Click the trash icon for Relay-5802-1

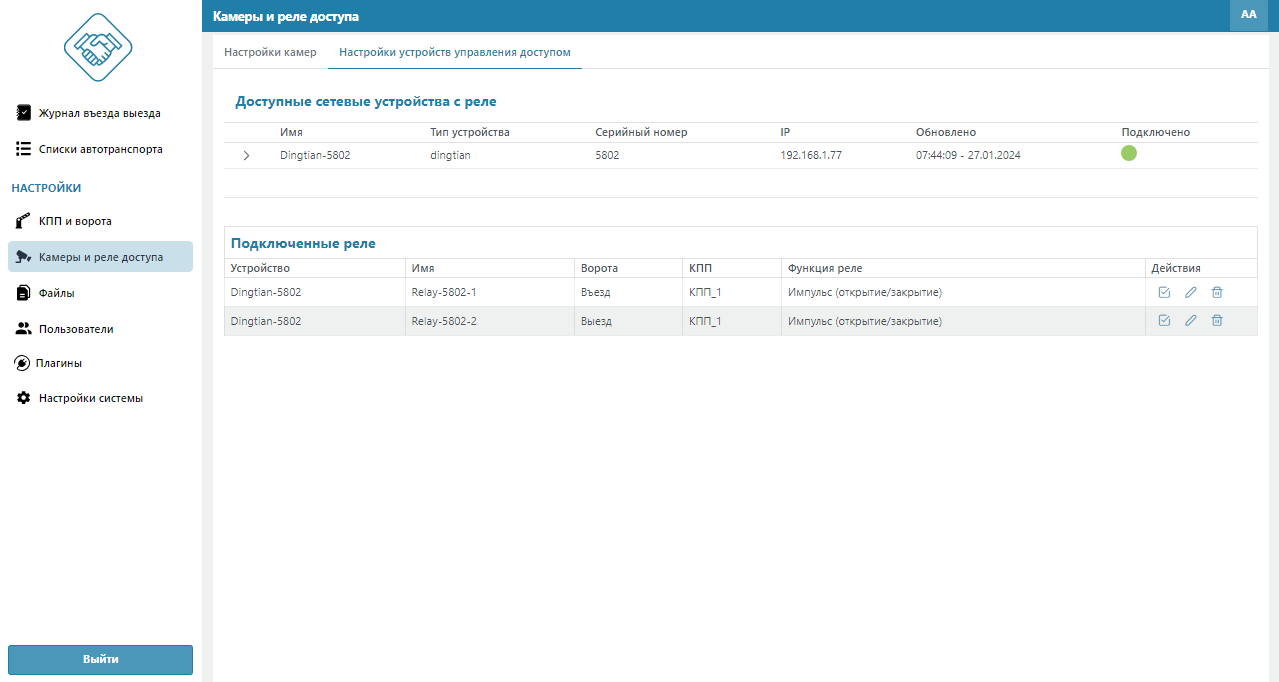point(1217,292)
